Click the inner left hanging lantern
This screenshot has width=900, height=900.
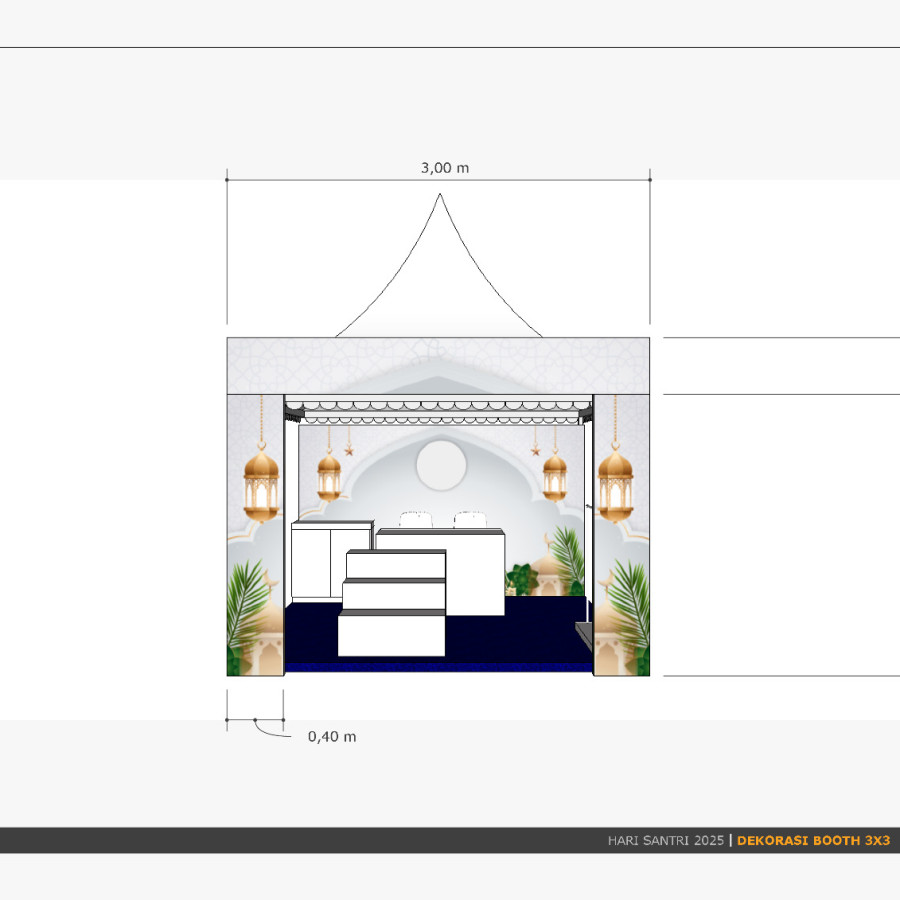coord(329,475)
